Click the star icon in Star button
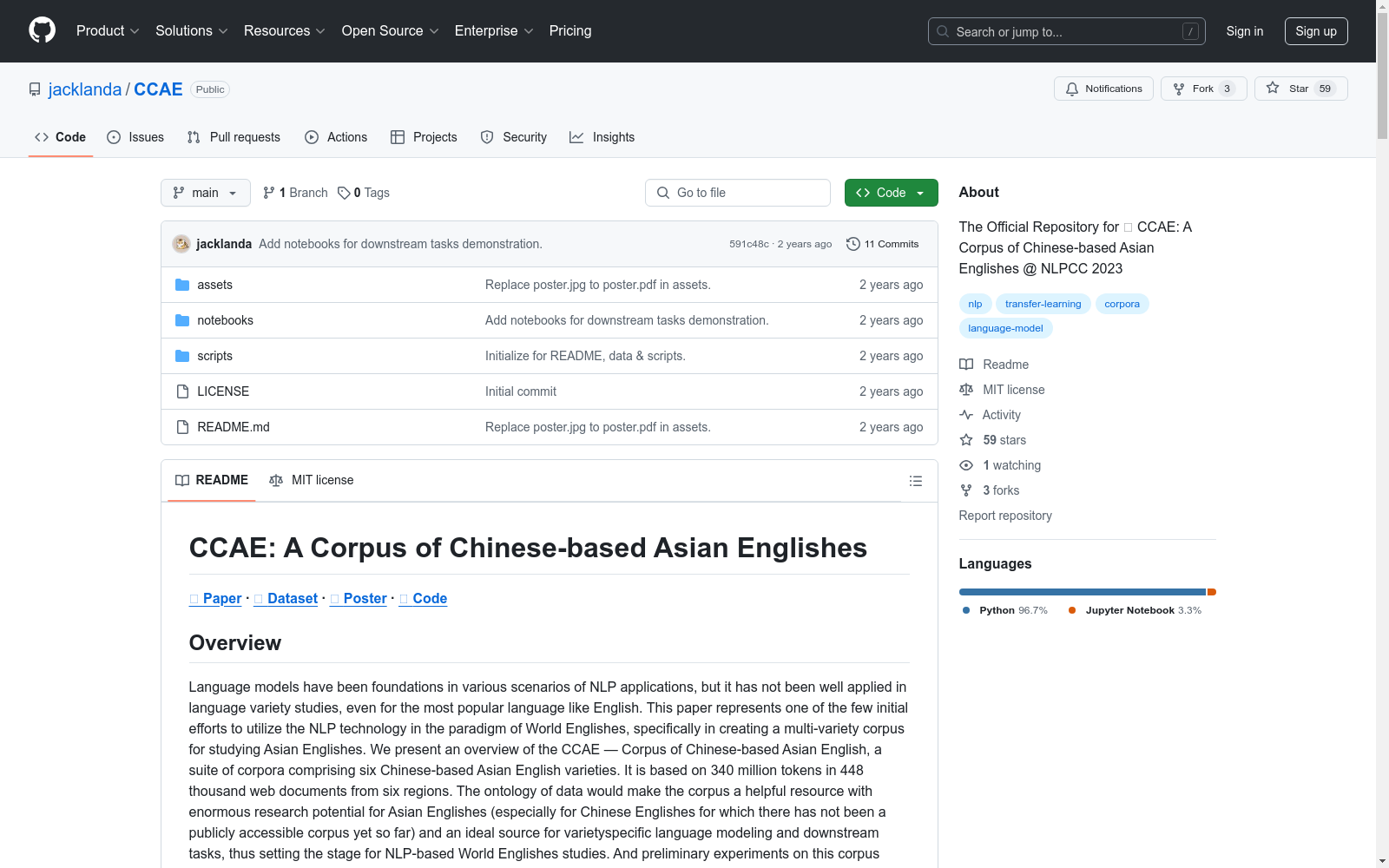The height and width of the screenshot is (868, 1389). [x=1273, y=88]
